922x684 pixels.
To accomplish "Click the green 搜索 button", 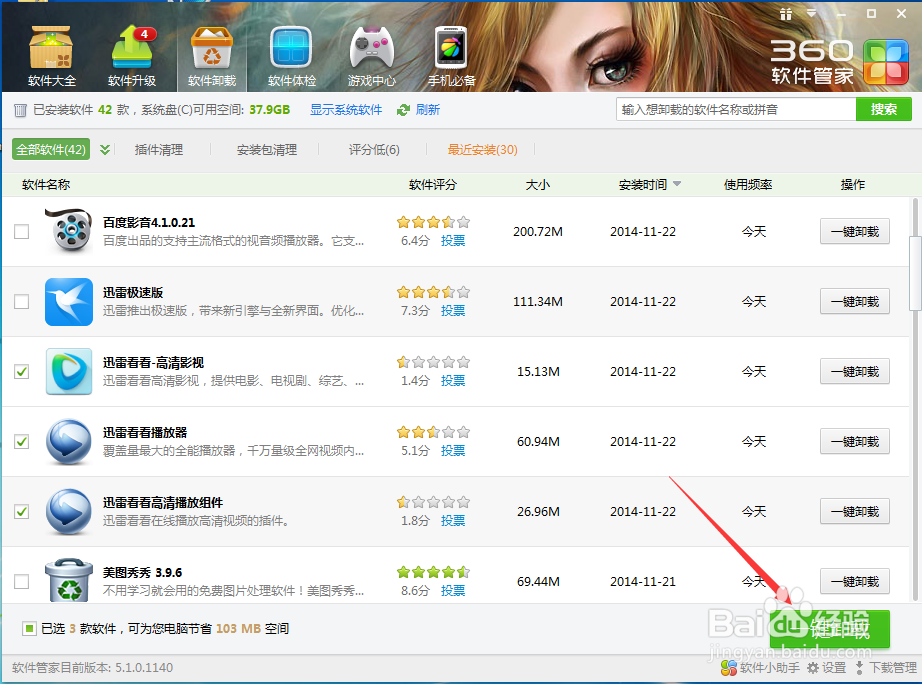I will pyautogui.click(x=884, y=109).
